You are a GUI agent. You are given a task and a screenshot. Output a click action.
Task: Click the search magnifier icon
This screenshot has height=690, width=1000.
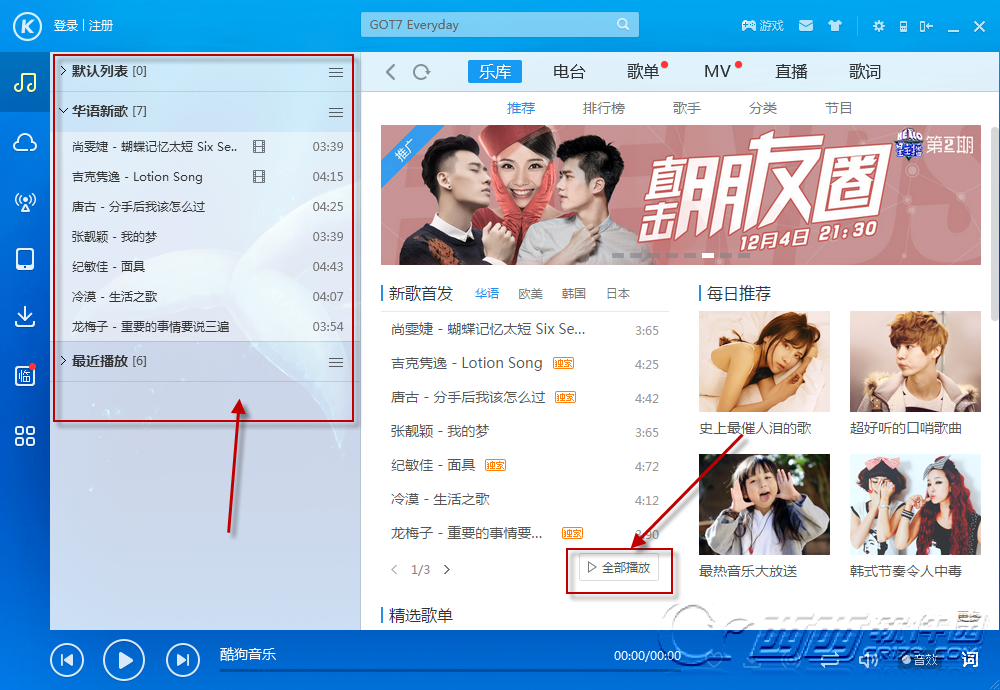623,24
